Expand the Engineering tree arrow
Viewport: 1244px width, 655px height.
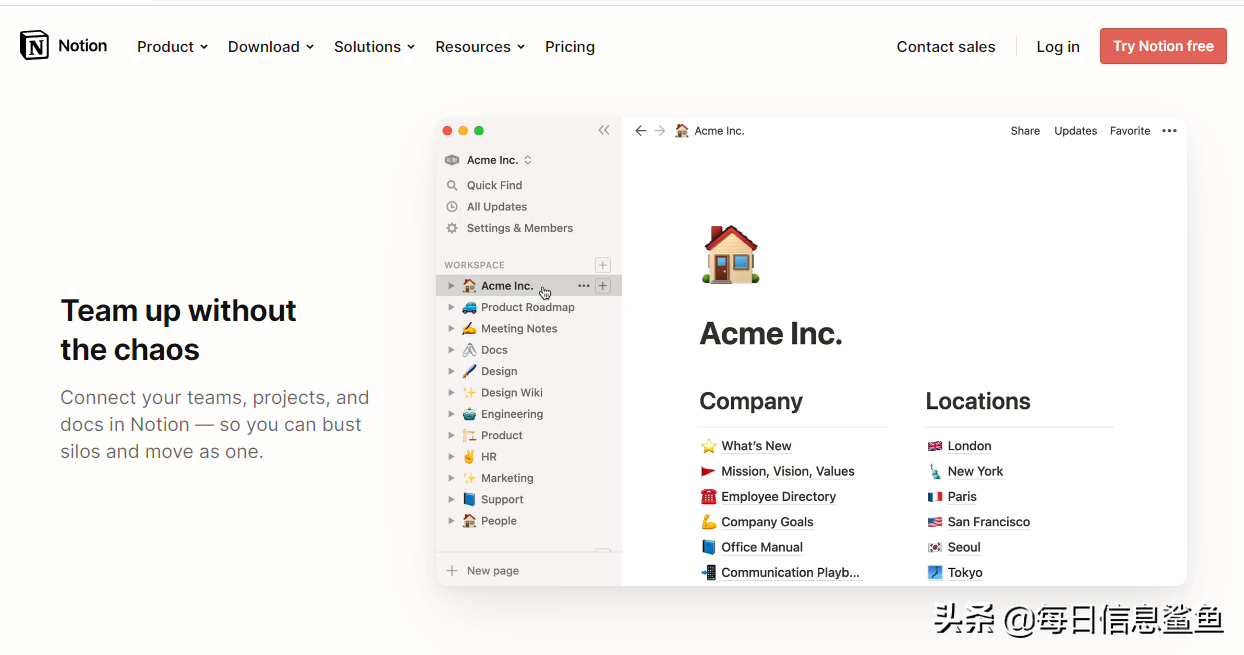451,414
